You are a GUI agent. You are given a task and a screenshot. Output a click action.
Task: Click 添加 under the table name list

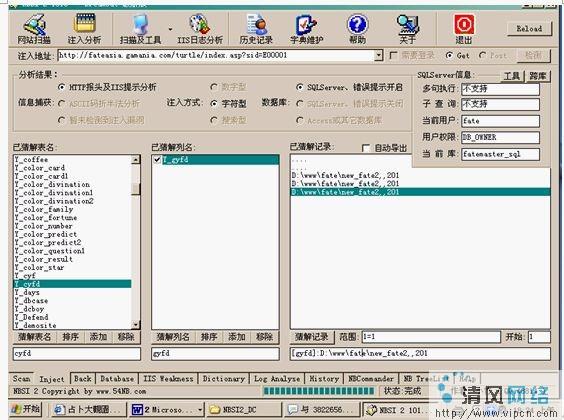tap(98, 337)
